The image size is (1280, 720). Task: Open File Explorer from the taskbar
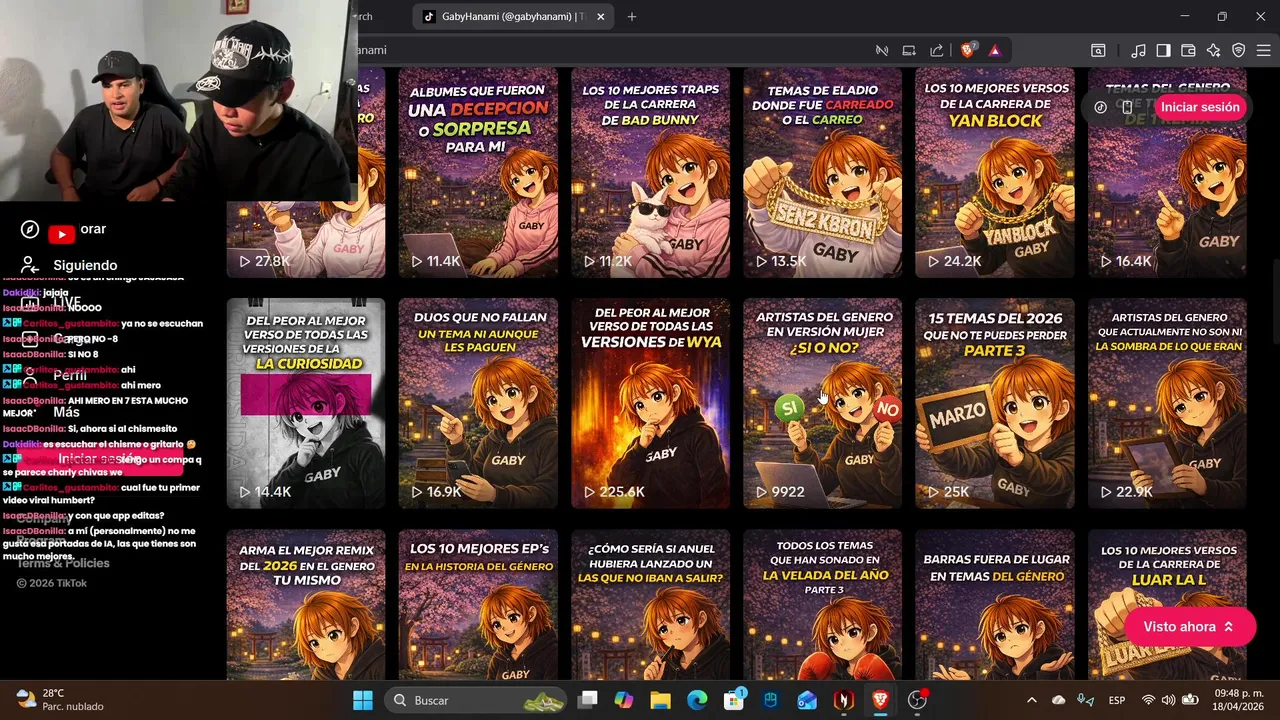(661, 700)
